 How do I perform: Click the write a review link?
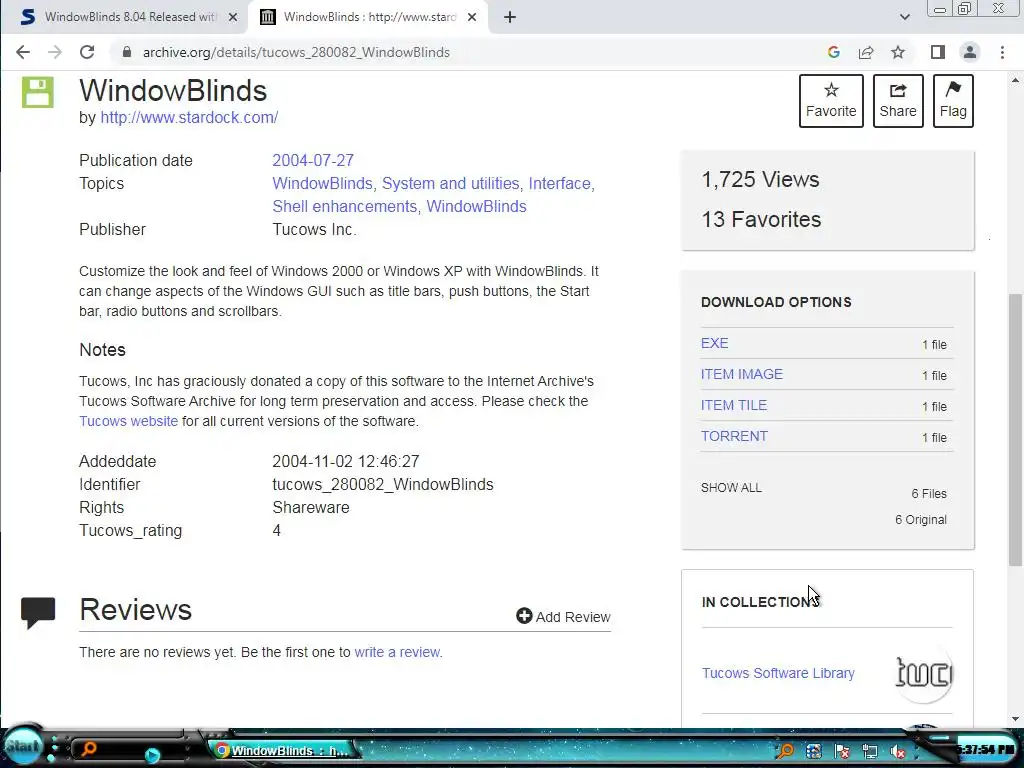click(x=397, y=652)
